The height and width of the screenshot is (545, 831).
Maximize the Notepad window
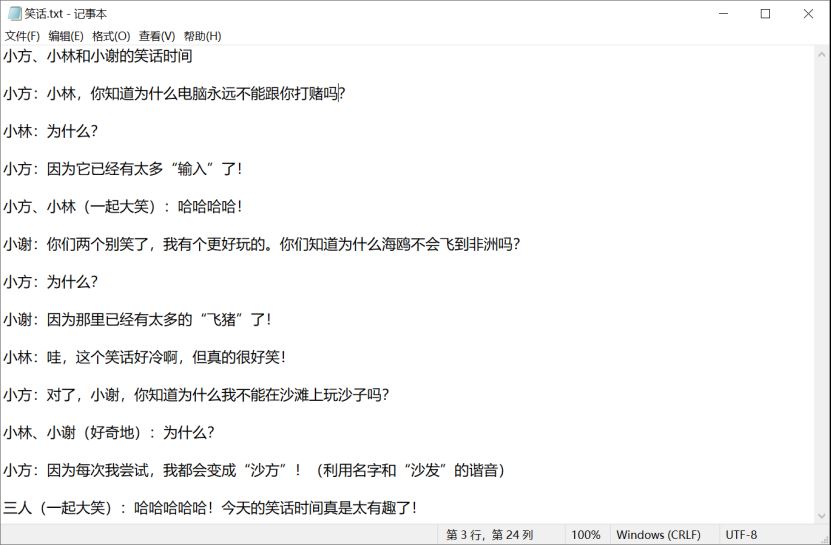765,14
